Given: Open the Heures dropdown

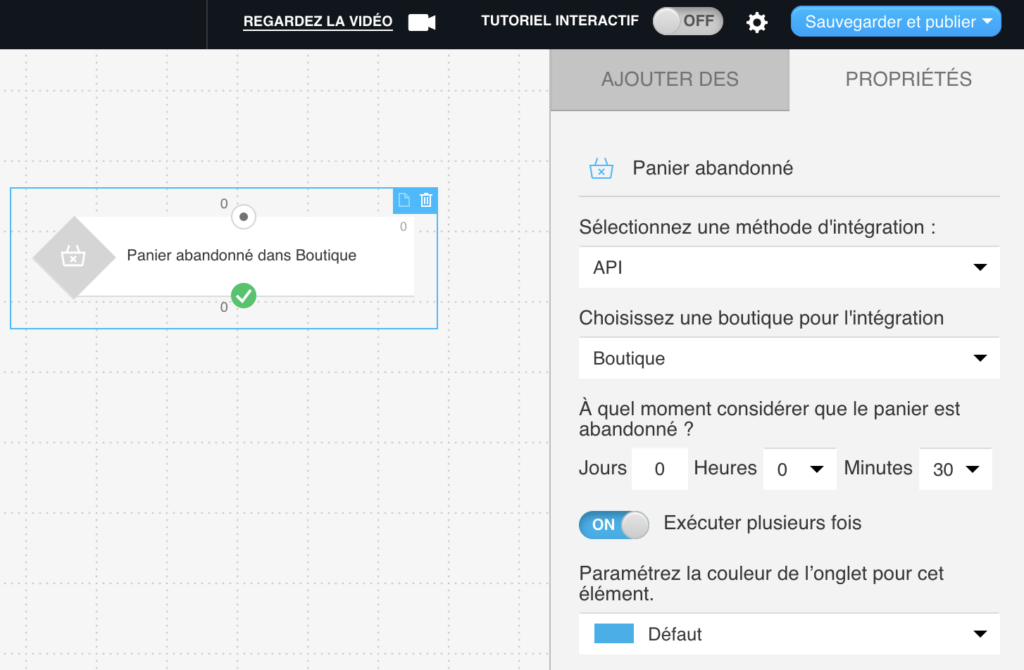Looking at the screenshot, I should pyautogui.click(x=800, y=469).
